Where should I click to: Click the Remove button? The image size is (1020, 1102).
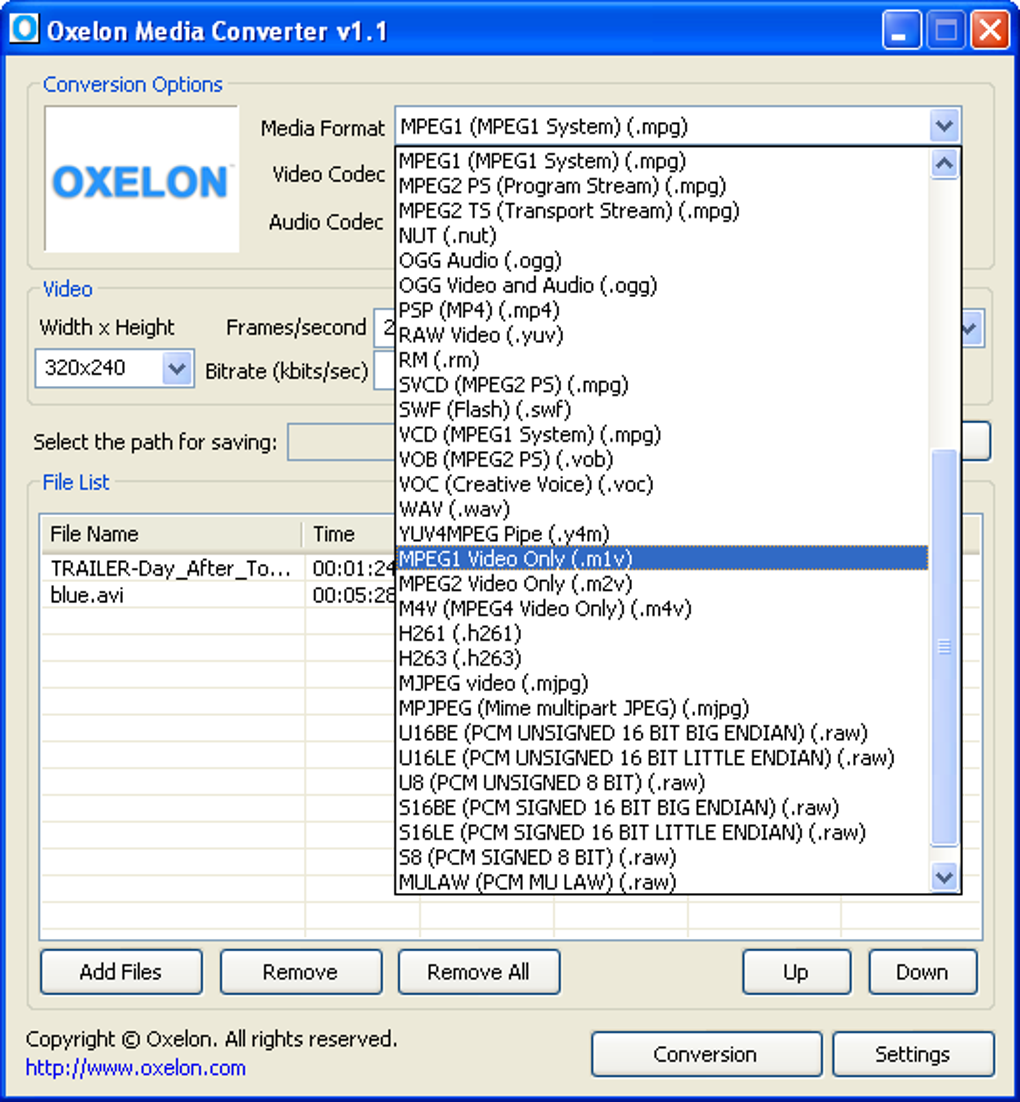click(301, 972)
